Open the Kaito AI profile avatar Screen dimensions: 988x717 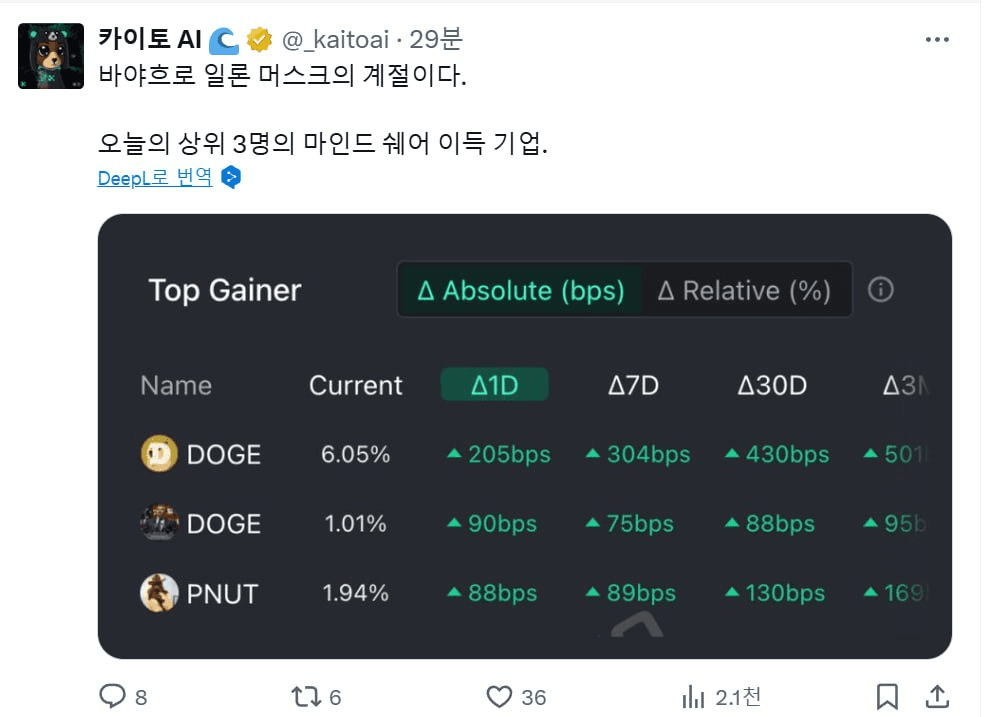tap(51, 56)
